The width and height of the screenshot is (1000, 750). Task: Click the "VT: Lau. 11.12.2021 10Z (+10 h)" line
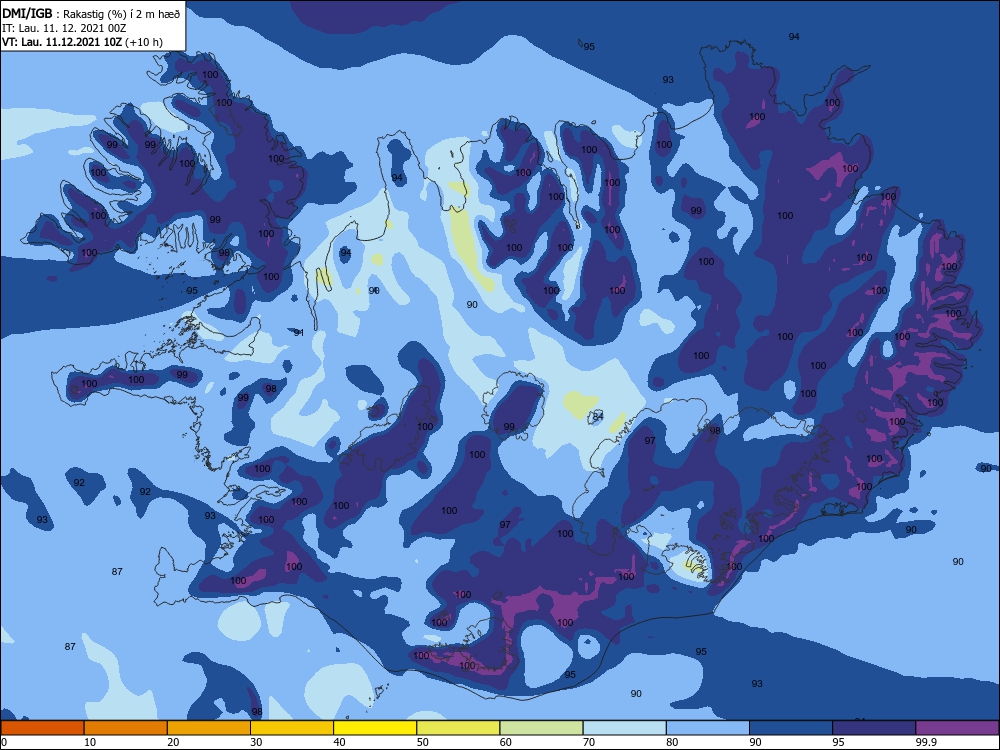point(82,42)
